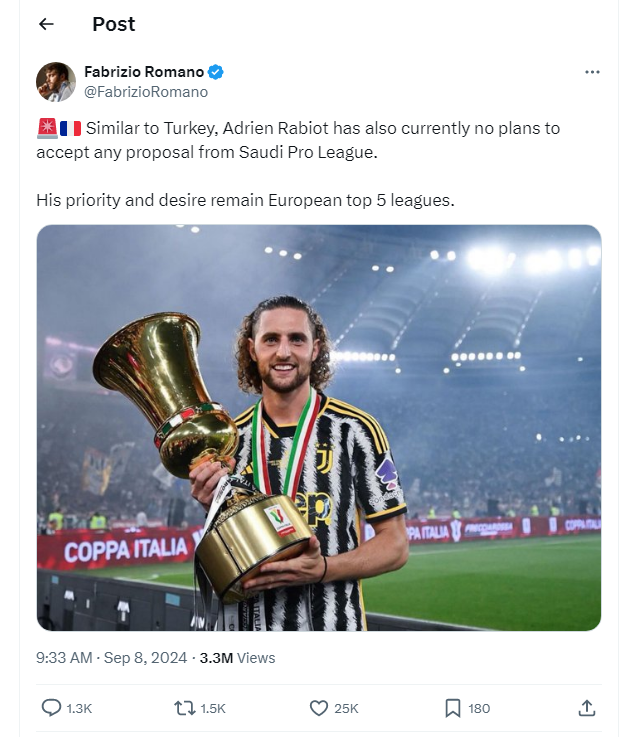The width and height of the screenshot is (632, 737).
Task: Click the Fabrizio Romano display name
Action: [x=144, y=72]
